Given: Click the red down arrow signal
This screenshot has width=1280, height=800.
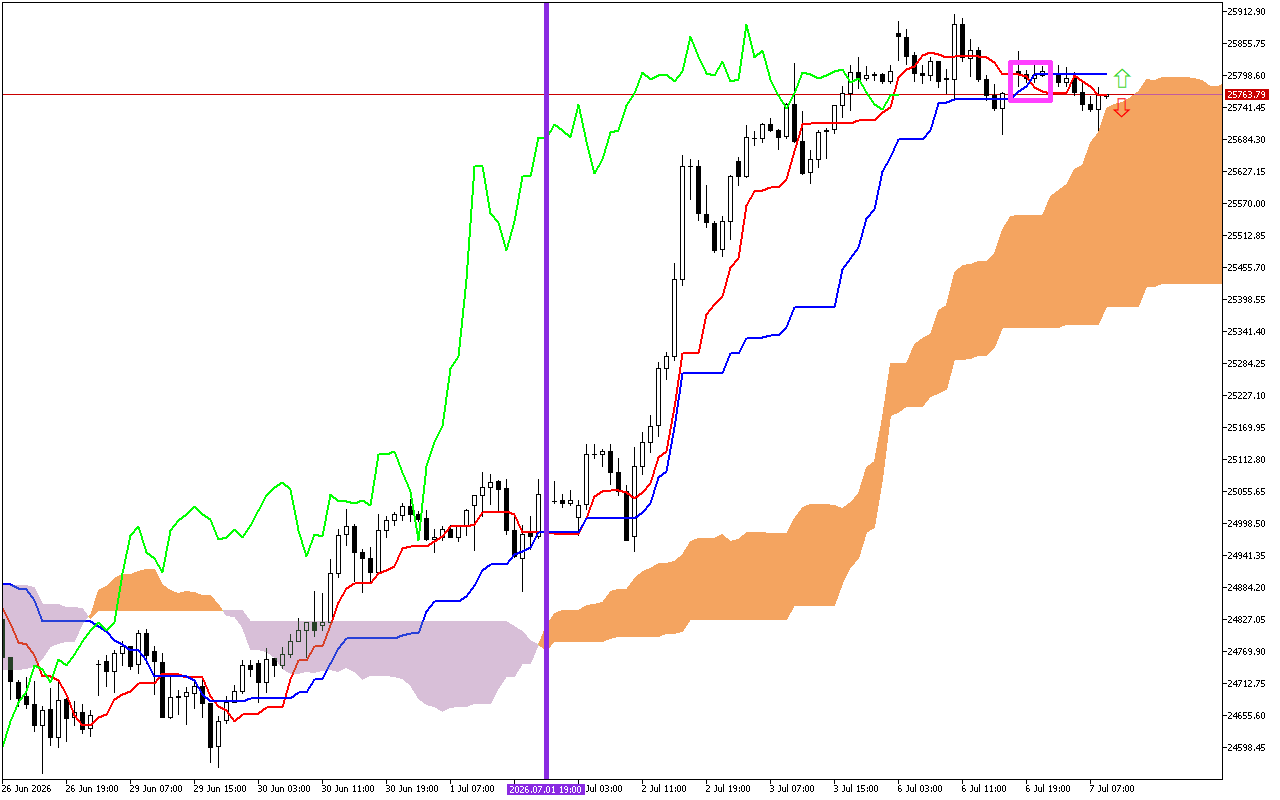Looking at the screenshot, I should 1122,107.
